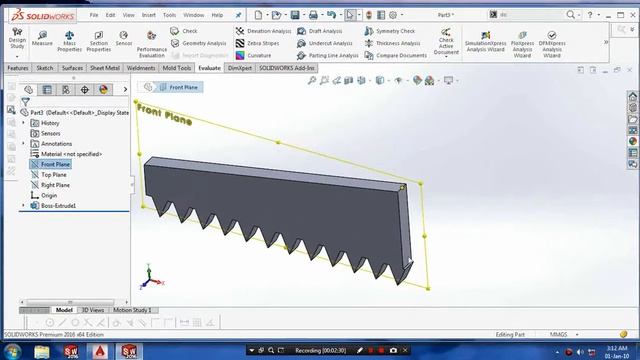Open Compare Documents
Viewport: 640px width, 360px height.
396,56
